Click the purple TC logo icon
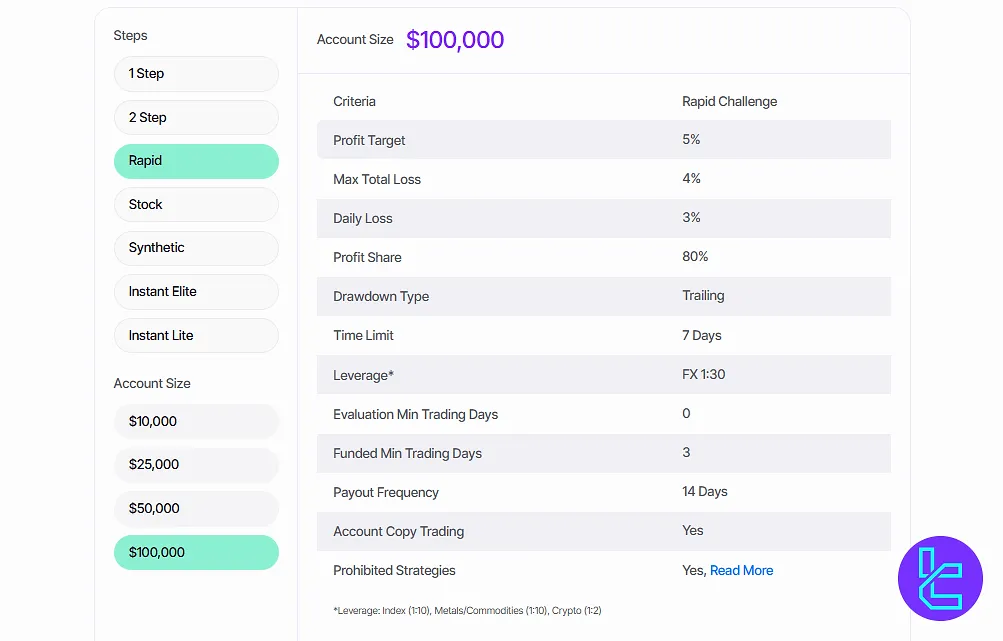1003x641 pixels. coord(940,578)
